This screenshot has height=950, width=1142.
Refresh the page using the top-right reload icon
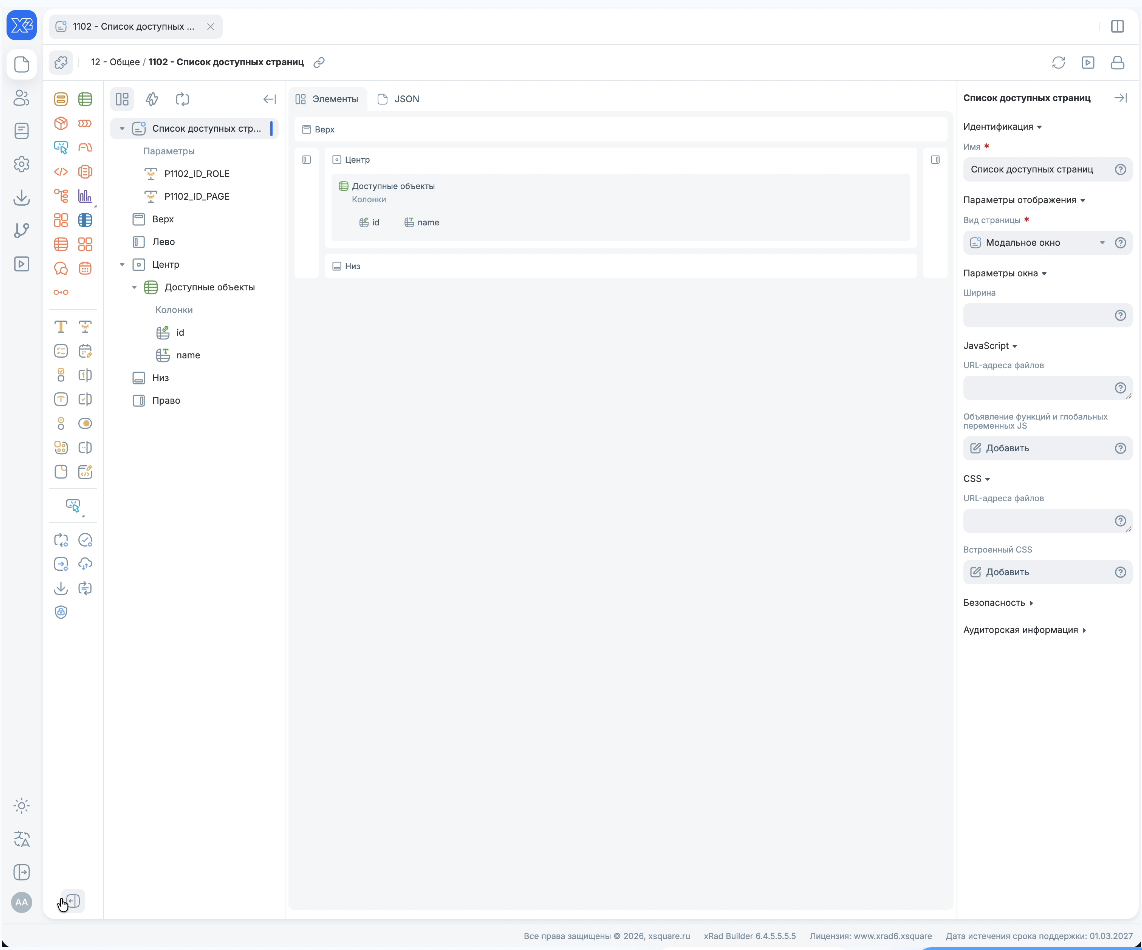(x=1059, y=63)
